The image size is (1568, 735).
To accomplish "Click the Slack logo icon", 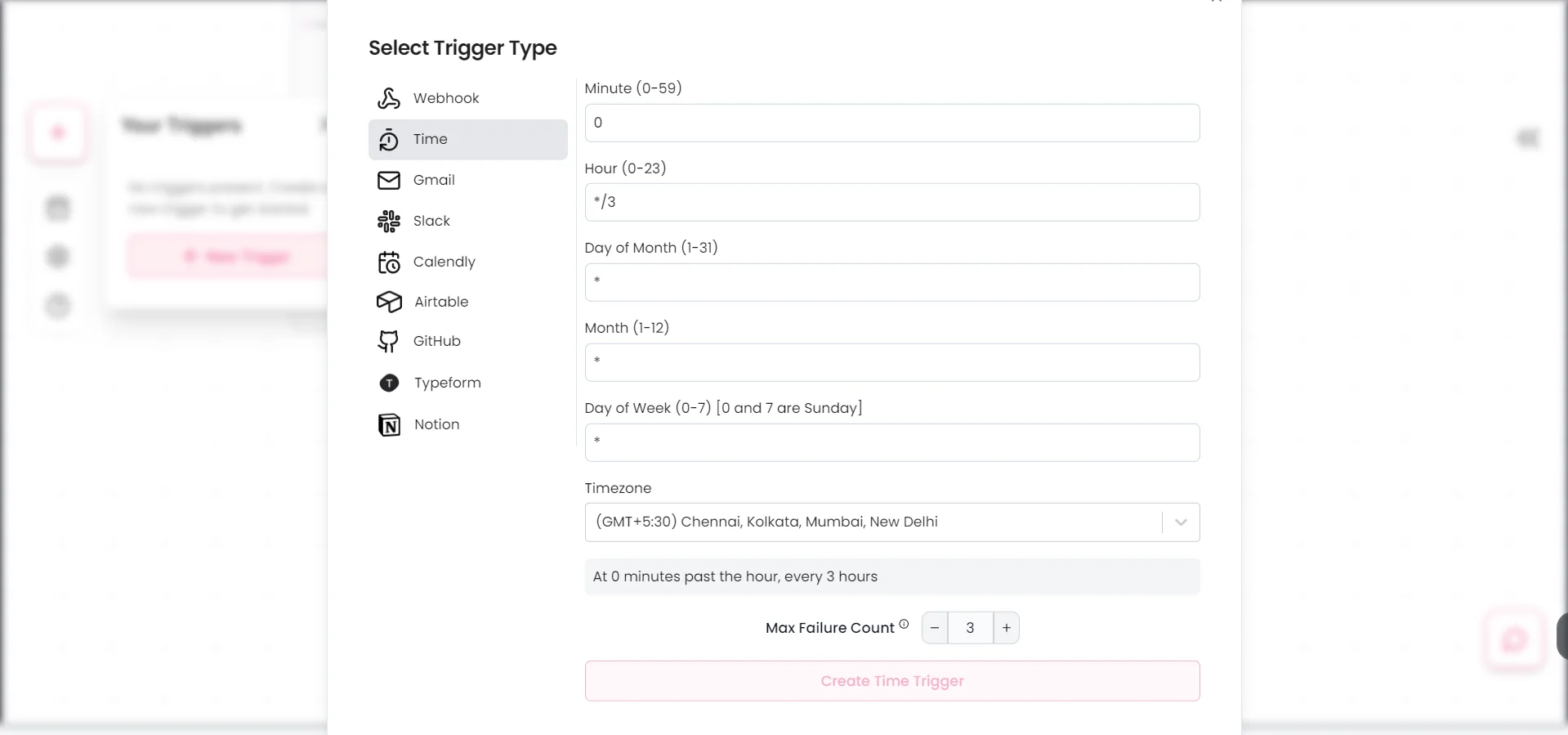I will click(x=389, y=221).
